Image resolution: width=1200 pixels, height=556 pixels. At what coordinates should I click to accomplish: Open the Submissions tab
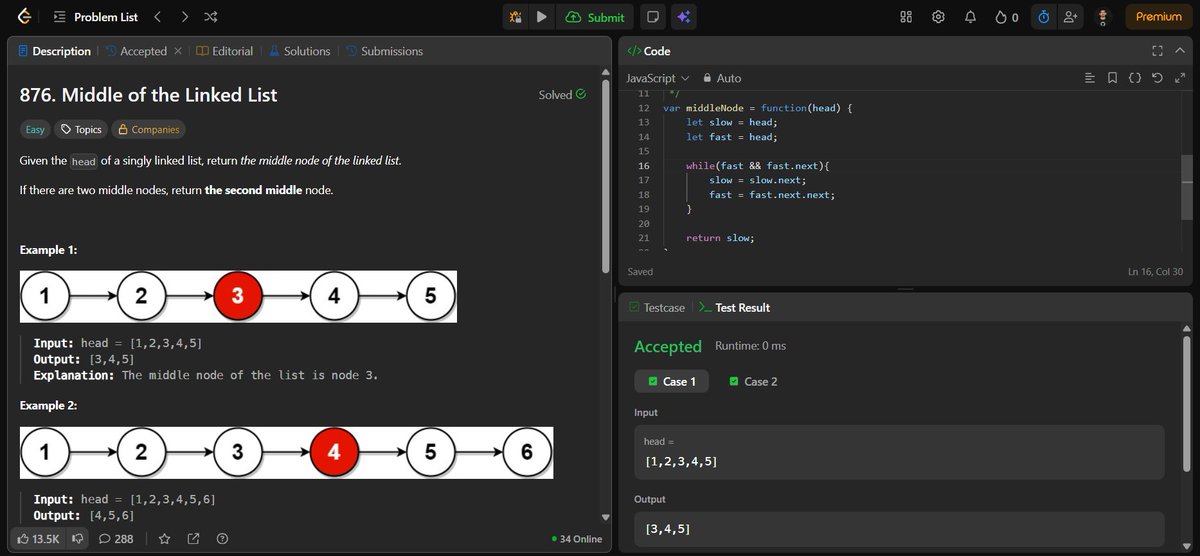(x=384, y=51)
